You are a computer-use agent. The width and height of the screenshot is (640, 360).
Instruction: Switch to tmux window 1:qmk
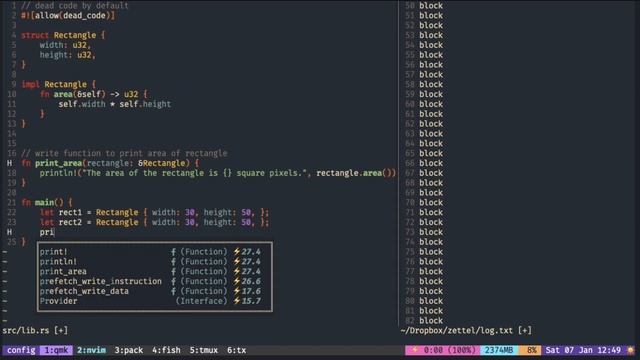56,350
